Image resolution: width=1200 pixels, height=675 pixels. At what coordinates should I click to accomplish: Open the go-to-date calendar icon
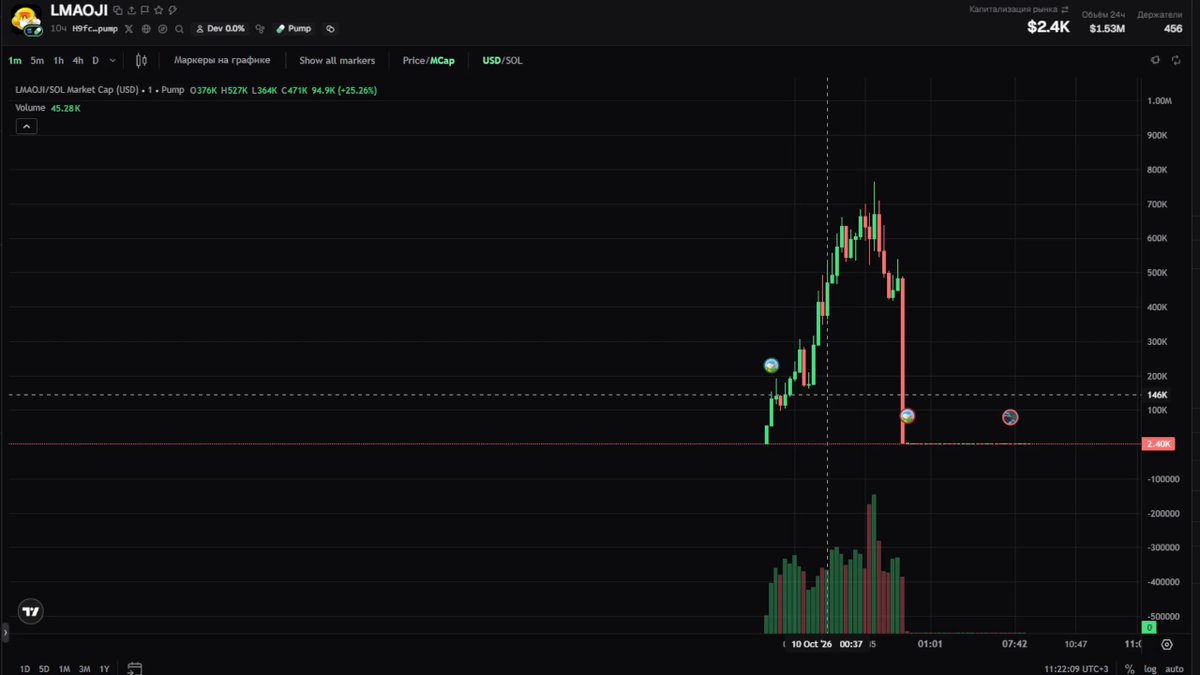coord(135,668)
